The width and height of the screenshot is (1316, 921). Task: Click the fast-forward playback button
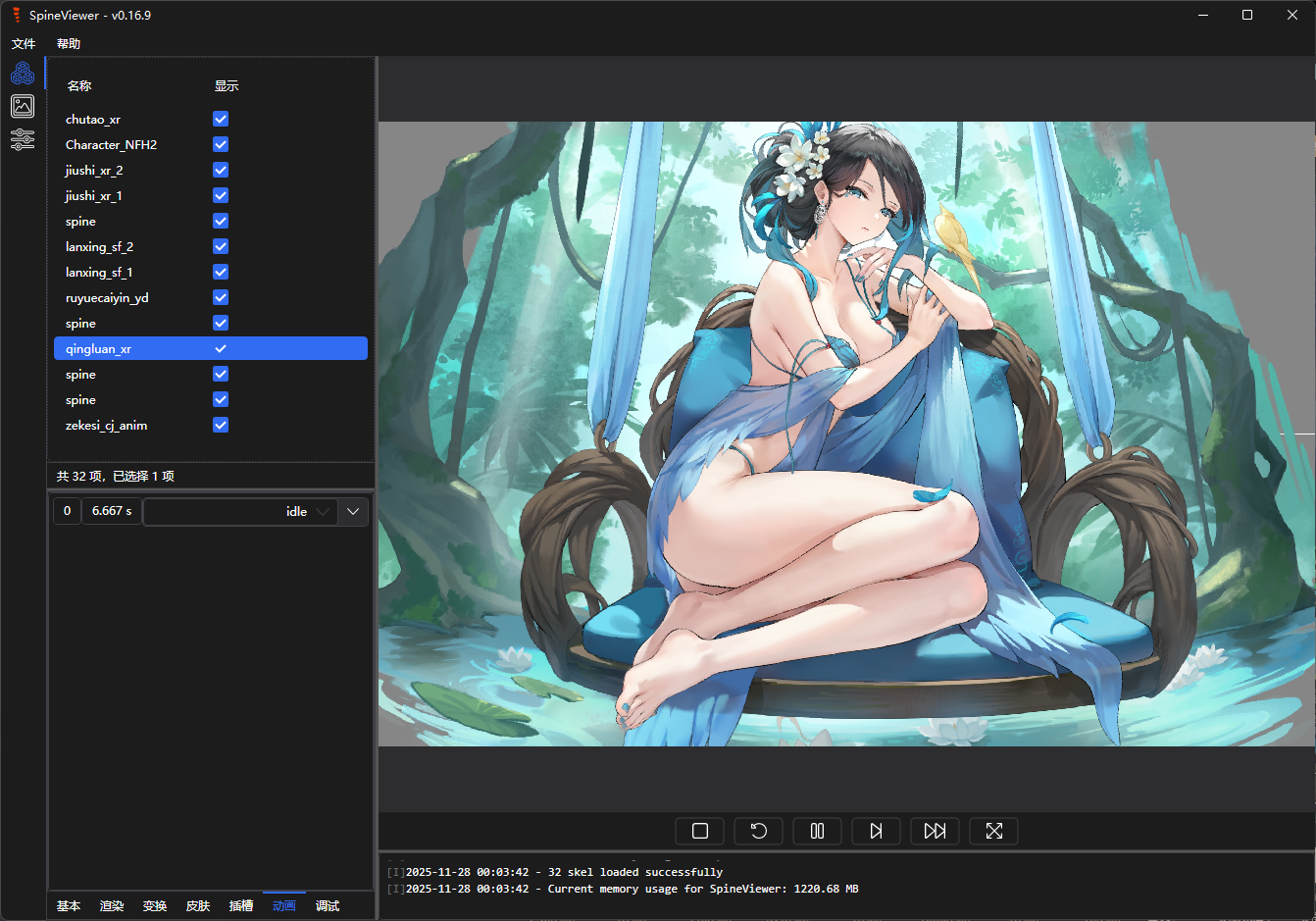coord(936,831)
